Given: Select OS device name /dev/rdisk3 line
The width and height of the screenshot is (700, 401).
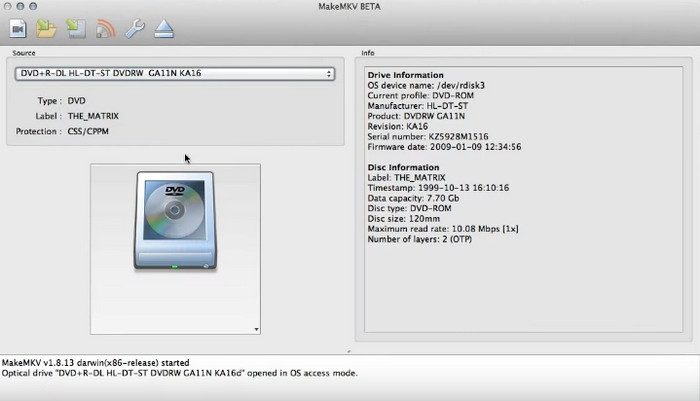Looking at the screenshot, I should click(x=426, y=85).
